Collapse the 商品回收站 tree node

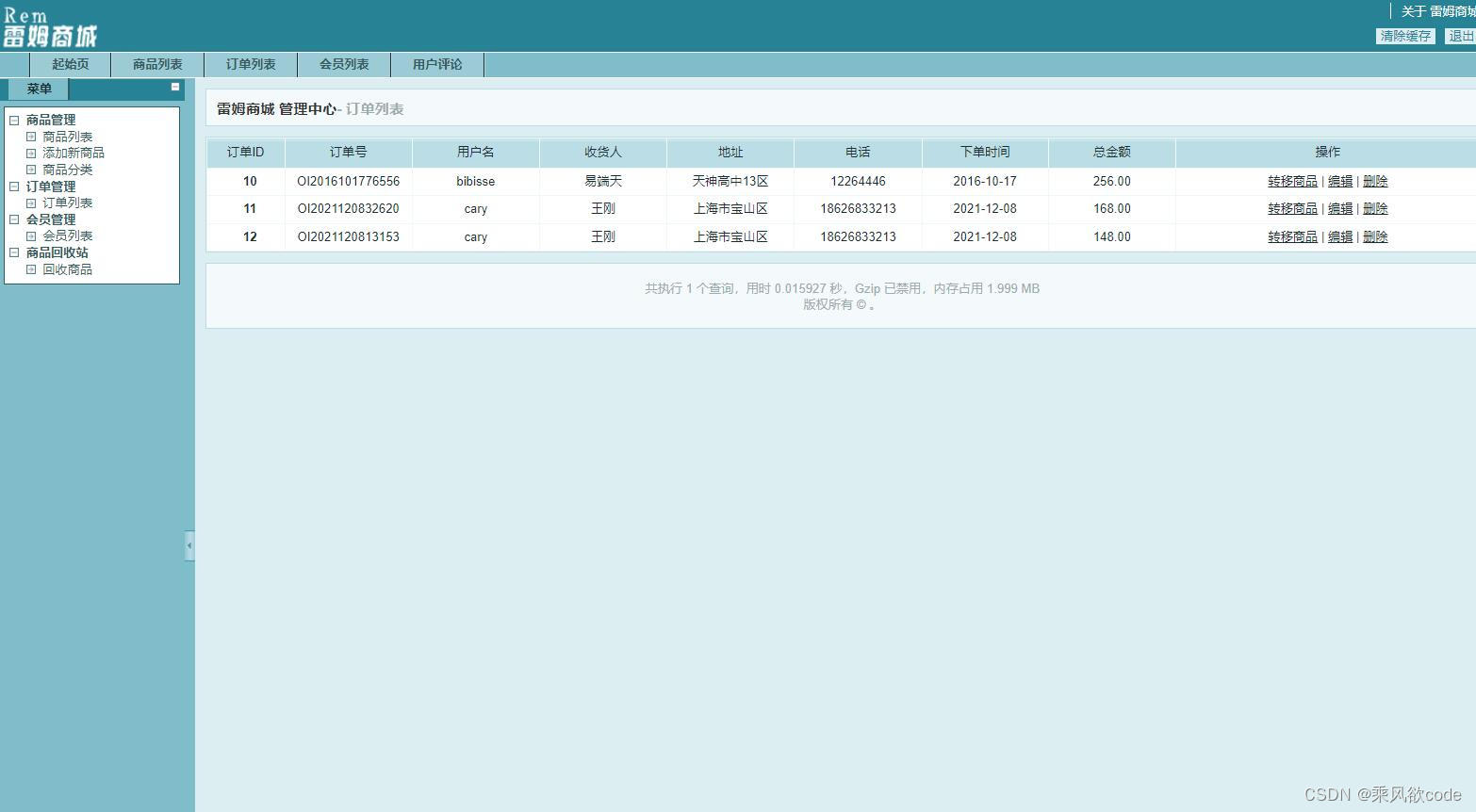tap(14, 252)
